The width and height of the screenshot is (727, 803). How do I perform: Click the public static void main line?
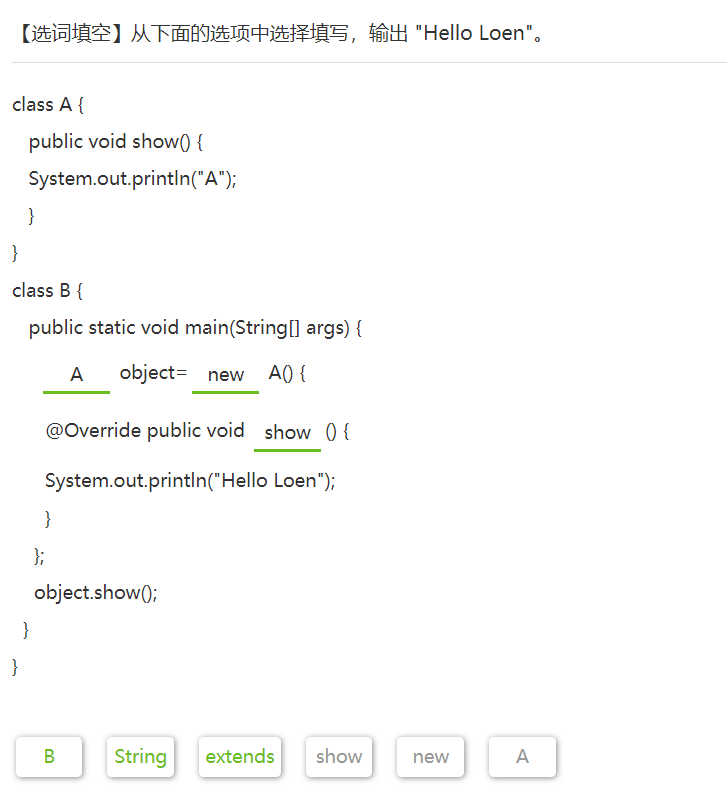pyautogui.click(x=195, y=328)
